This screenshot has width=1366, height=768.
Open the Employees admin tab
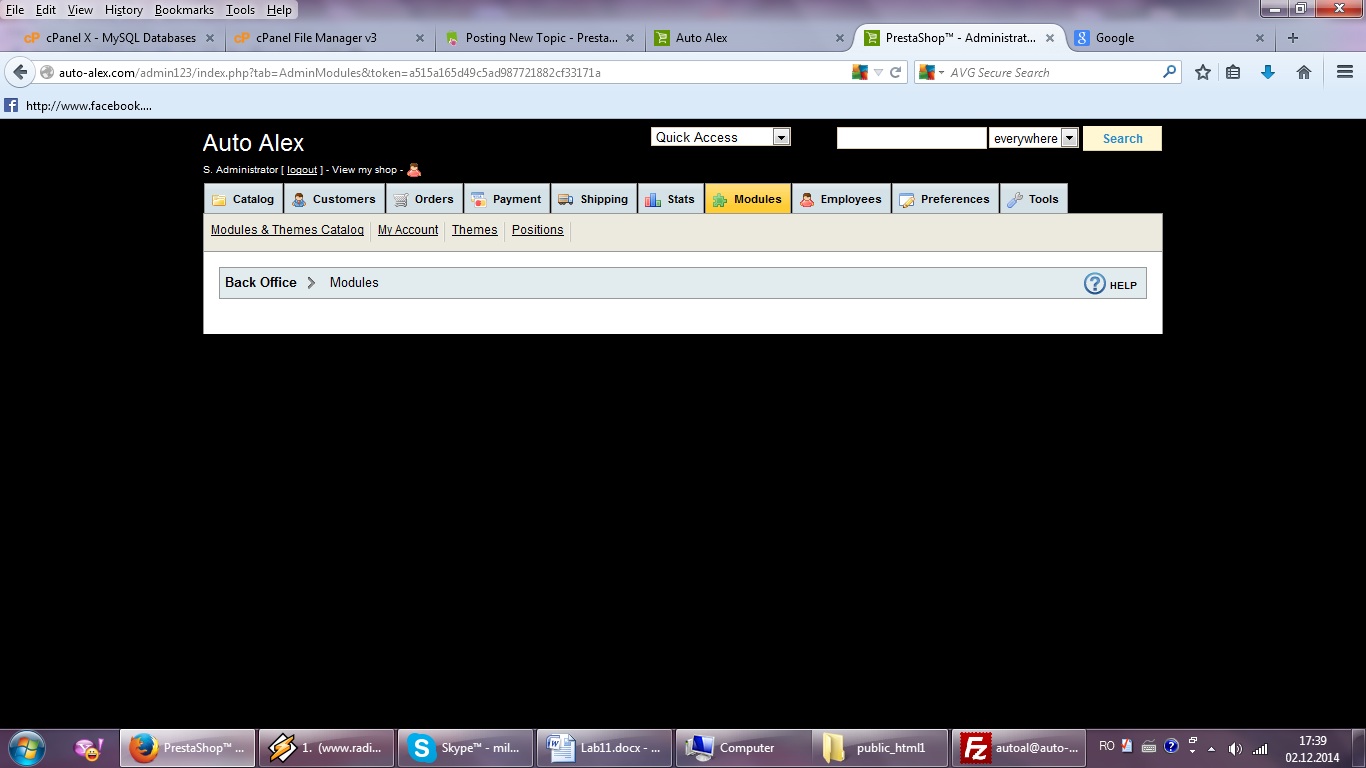pos(841,199)
